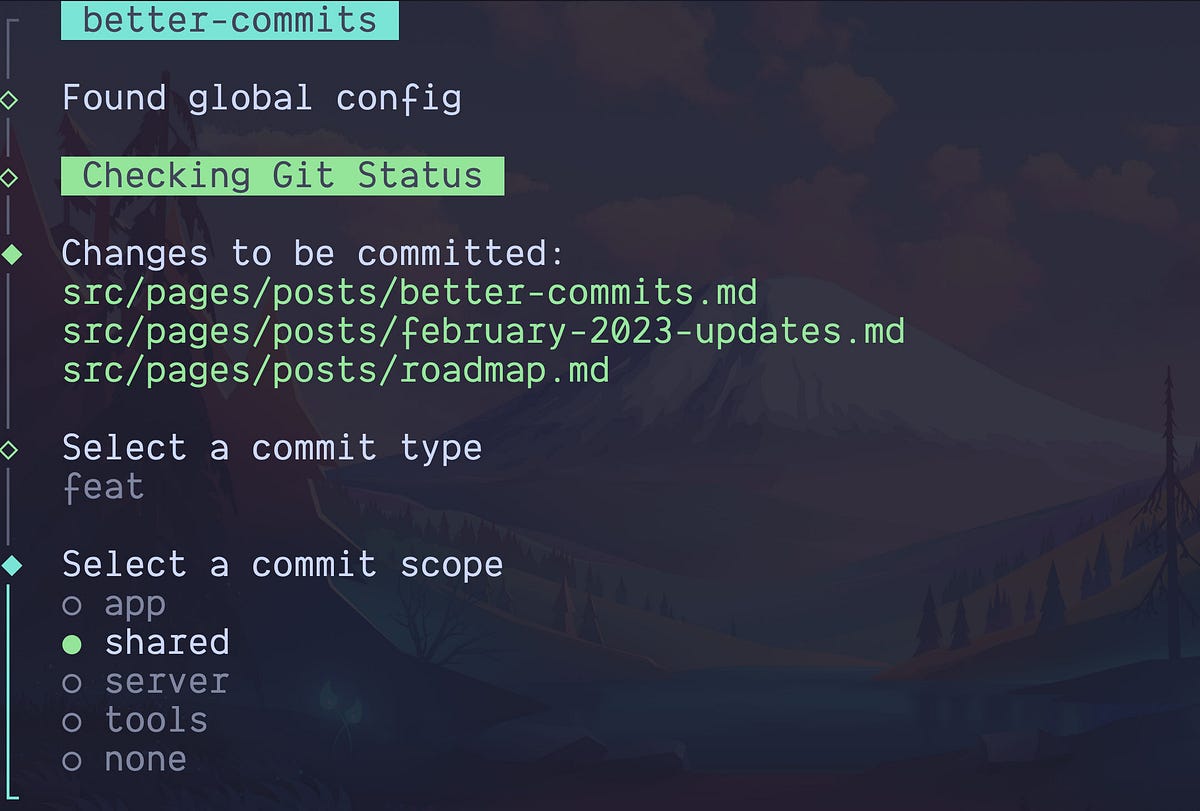
Task: Click the Changes to be committed heading
Action: pyautogui.click(x=314, y=254)
